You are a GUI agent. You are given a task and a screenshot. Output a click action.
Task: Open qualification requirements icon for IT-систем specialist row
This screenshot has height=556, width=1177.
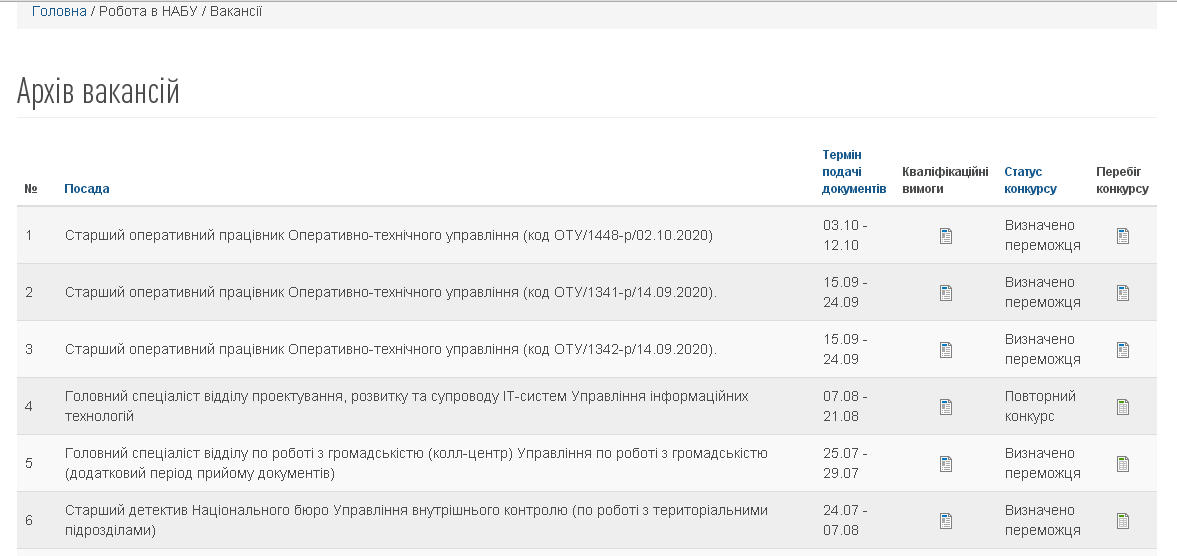(x=946, y=407)
